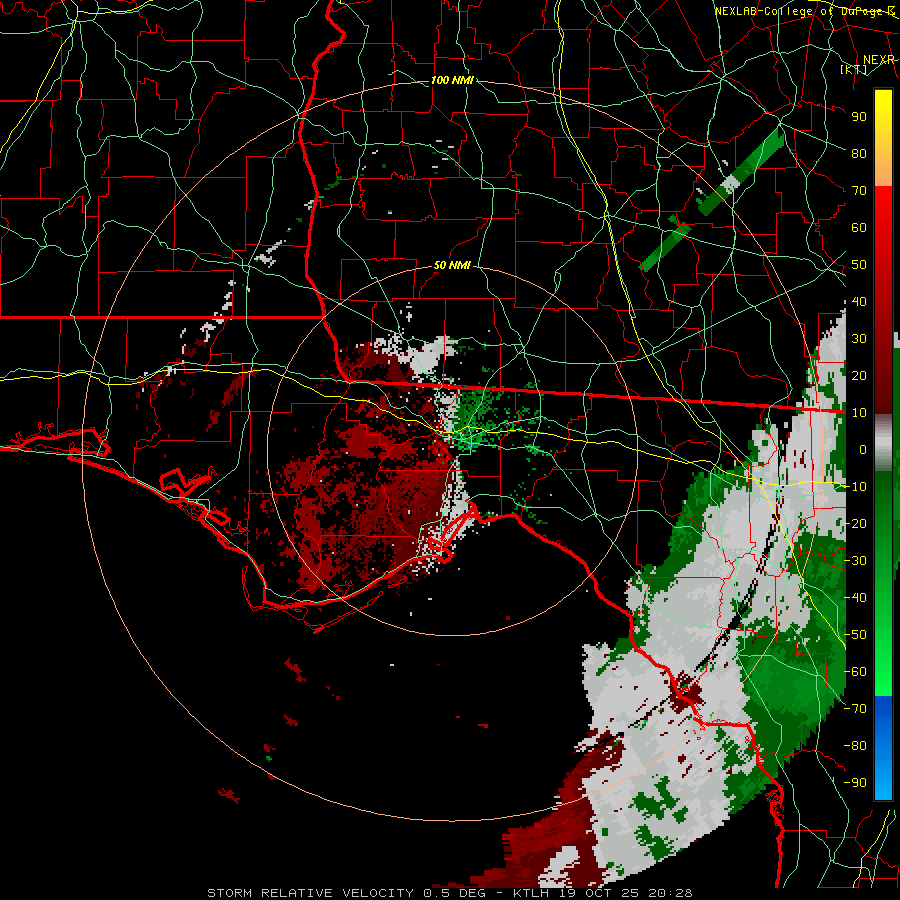Click the blue segment of color bar
Viewport: 900px width, 900px height.
[x=883, y=748]
